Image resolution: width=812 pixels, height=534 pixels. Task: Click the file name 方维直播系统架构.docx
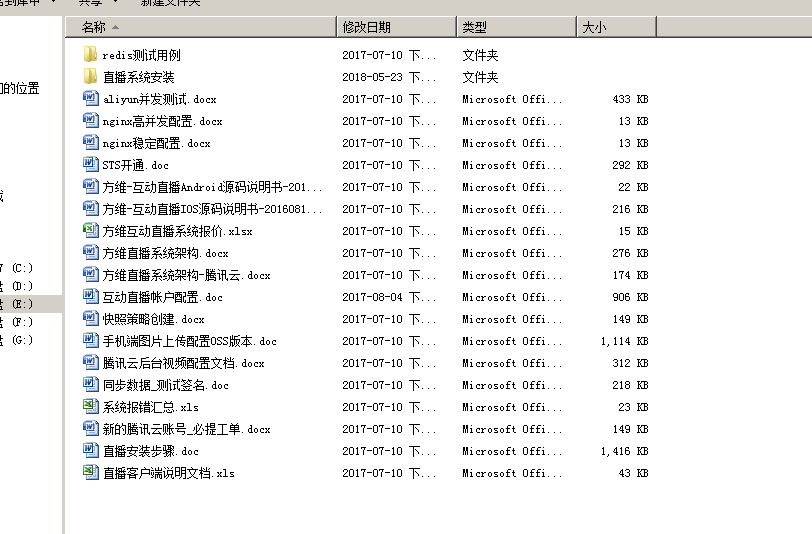pyautogui.click(x=165, y=253)
